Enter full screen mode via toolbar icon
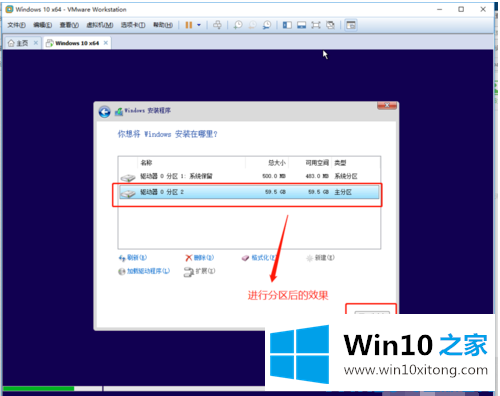 pos(316,25)
